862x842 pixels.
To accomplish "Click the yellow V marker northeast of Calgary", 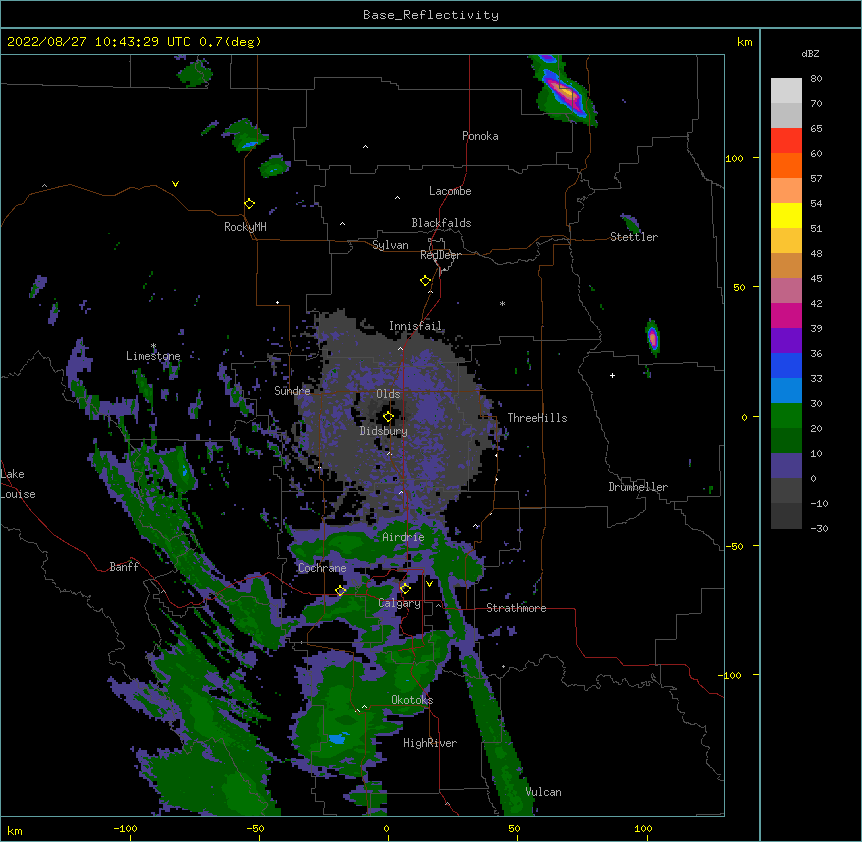I will pyautogui.click(x=429, y=584).
